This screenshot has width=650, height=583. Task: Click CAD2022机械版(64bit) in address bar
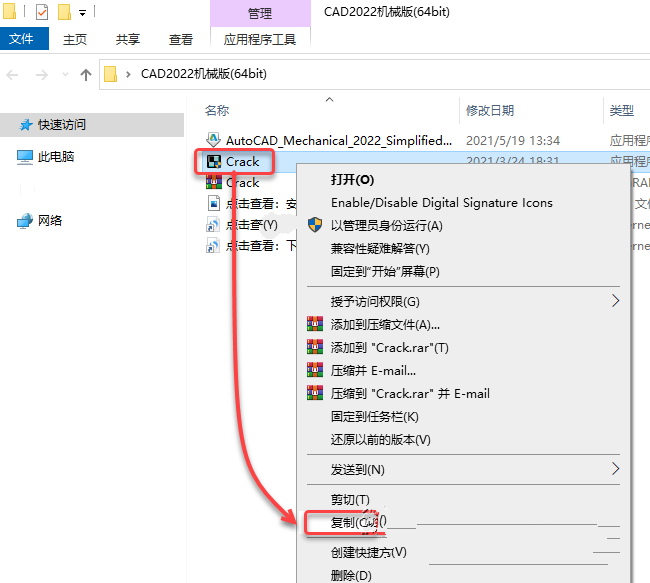204,74
